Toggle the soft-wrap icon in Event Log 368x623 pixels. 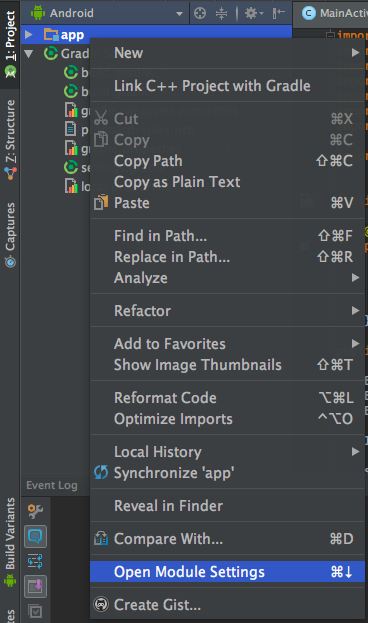tap(35, 561)
